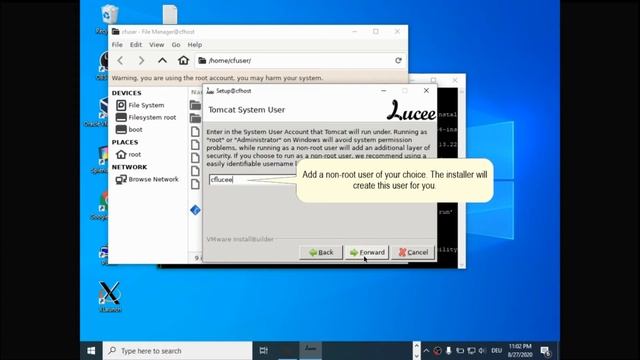Open Browse Network in sidebar

tap(147, 179)
